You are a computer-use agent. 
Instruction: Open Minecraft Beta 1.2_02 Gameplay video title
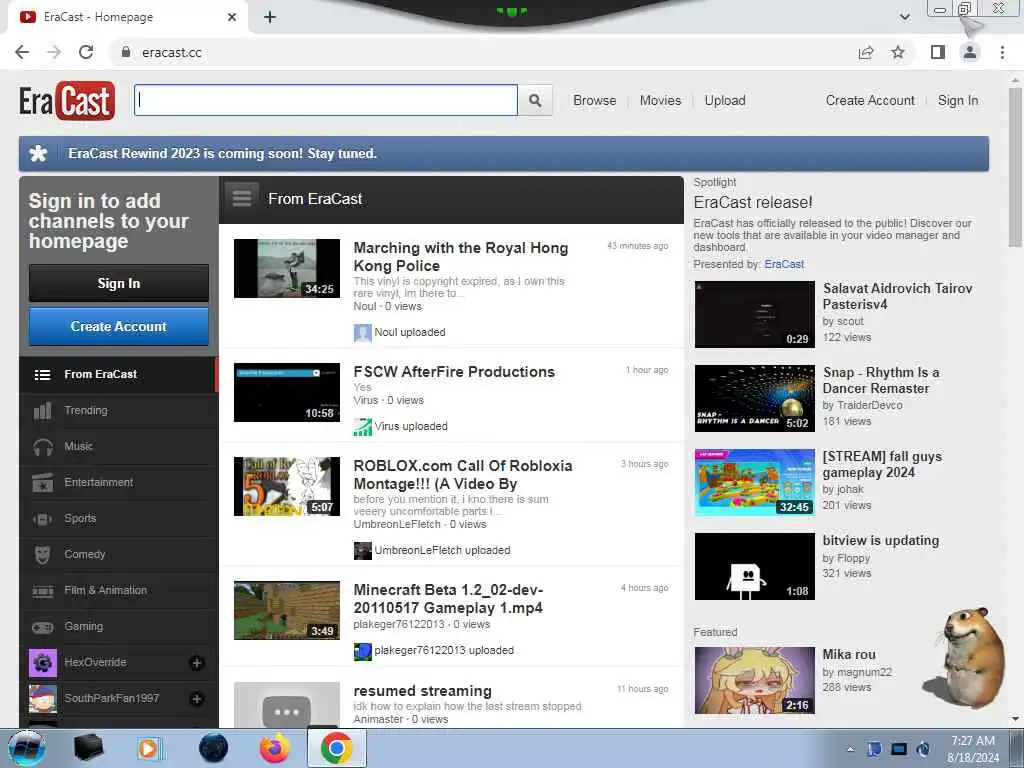tap(448, 599)
